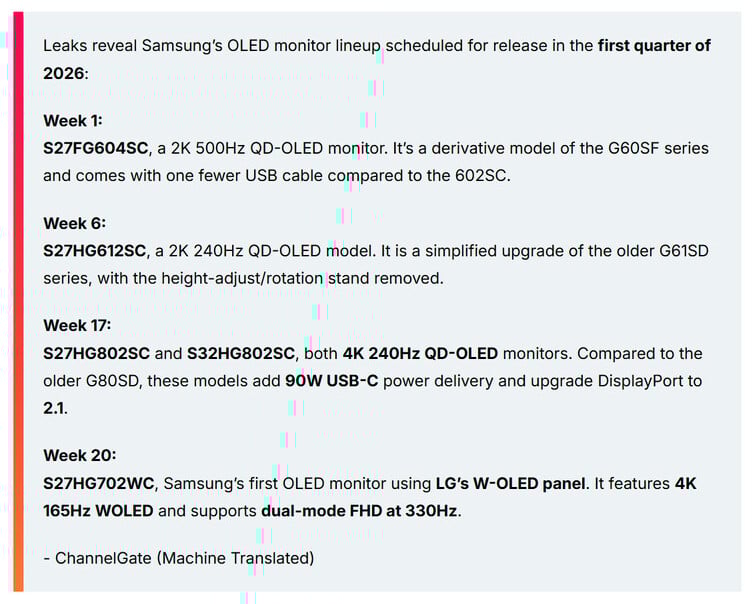Click the Week 17 heading
This screenshot has width=754, height=604.
point(77,326)
